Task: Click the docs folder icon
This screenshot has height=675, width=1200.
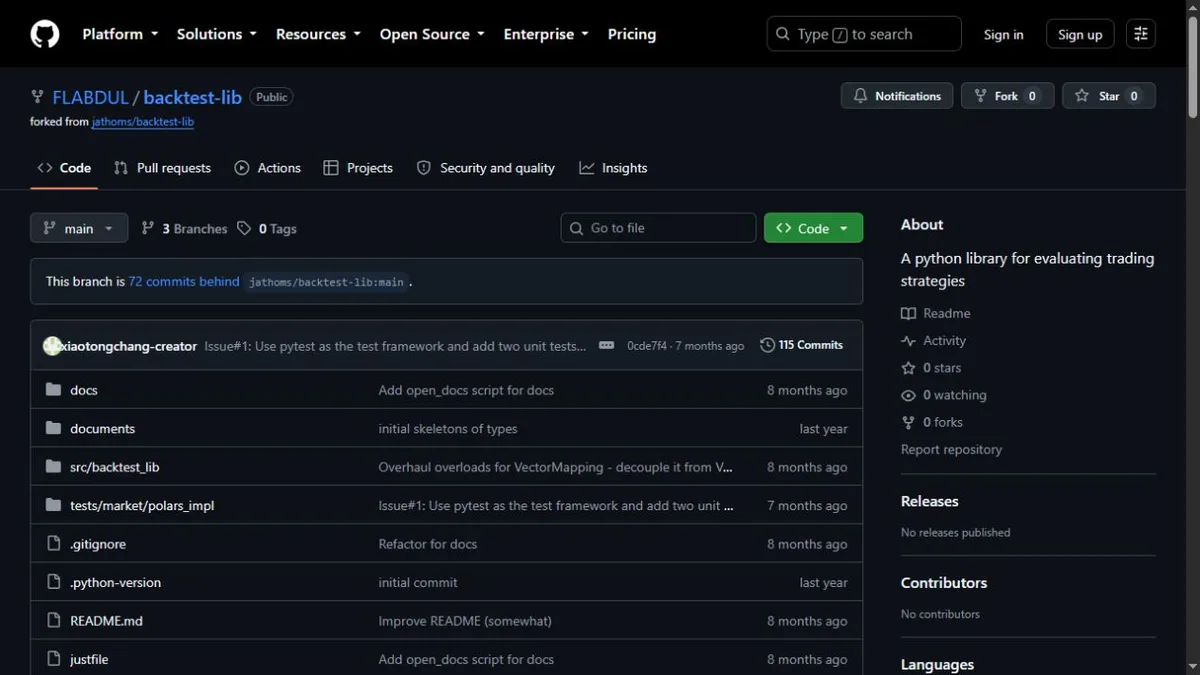Action: (x=54, y=390)
